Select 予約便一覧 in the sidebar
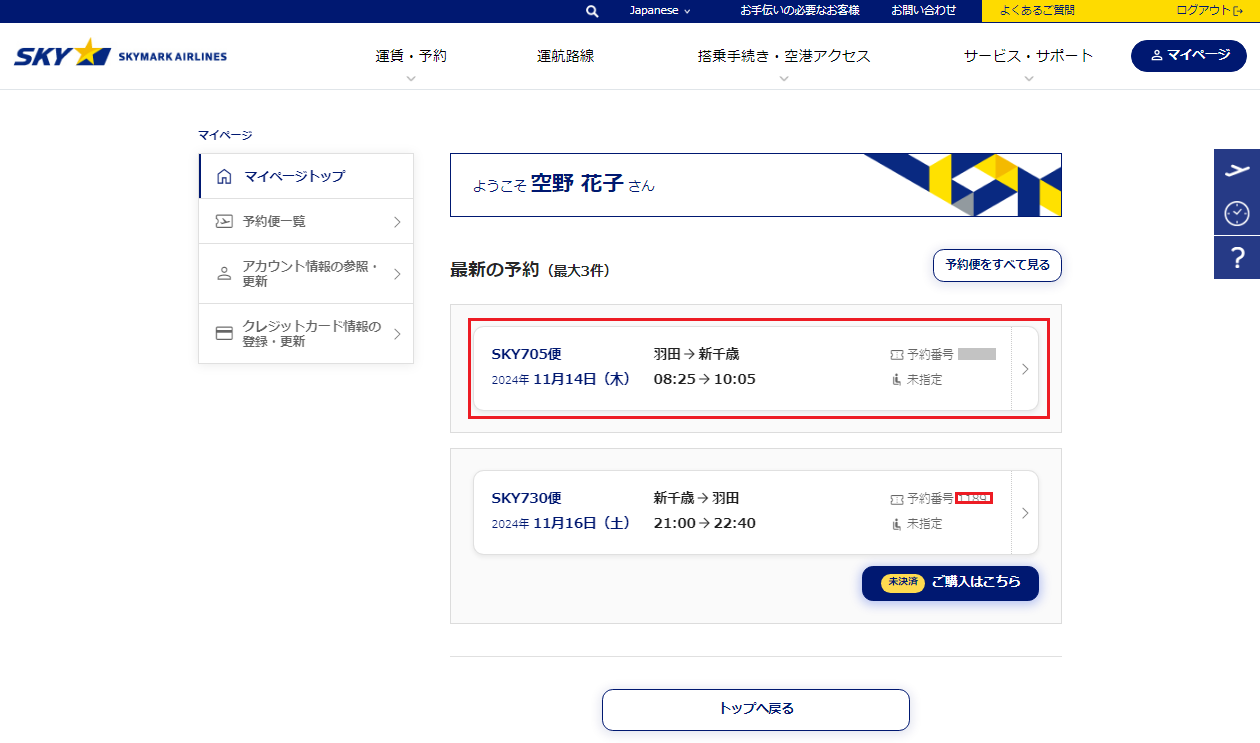Viewport: 1260px width, 743px height. pyautogui.click(x=306, y=221)
